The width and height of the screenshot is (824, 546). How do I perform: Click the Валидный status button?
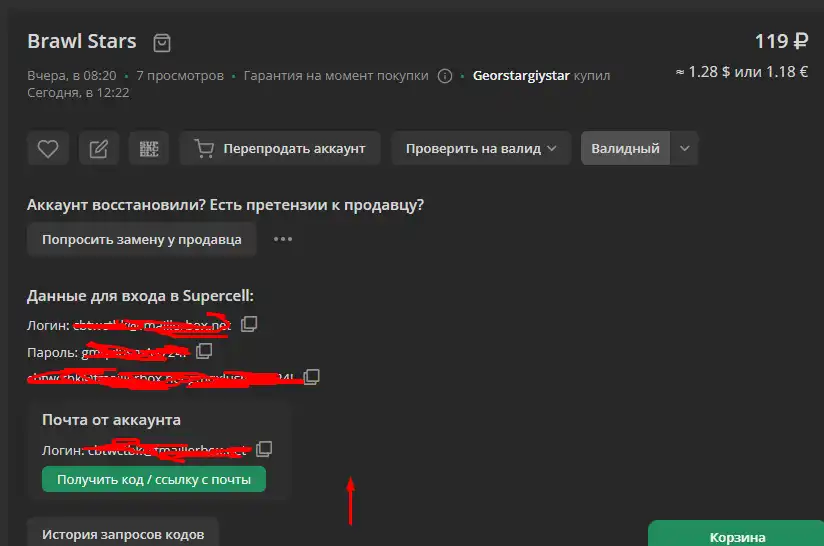point(625,149)
